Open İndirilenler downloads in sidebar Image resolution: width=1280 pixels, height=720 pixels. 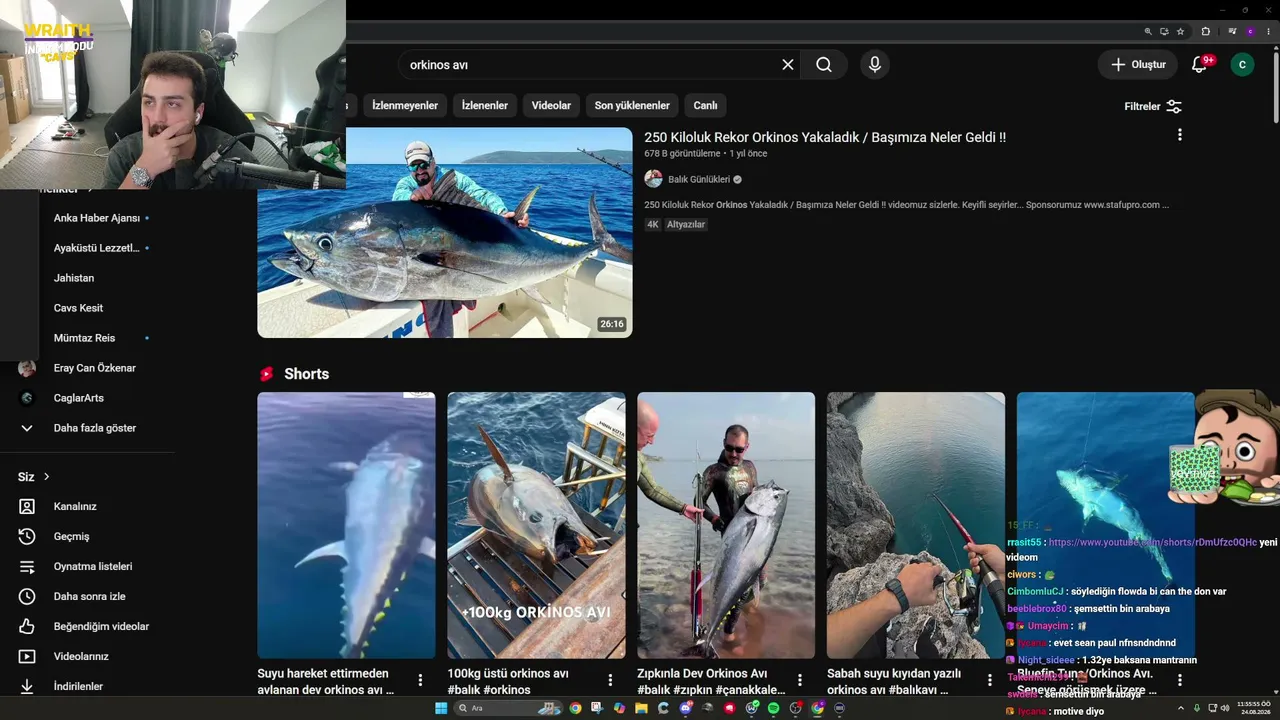(x=78, y=687)
